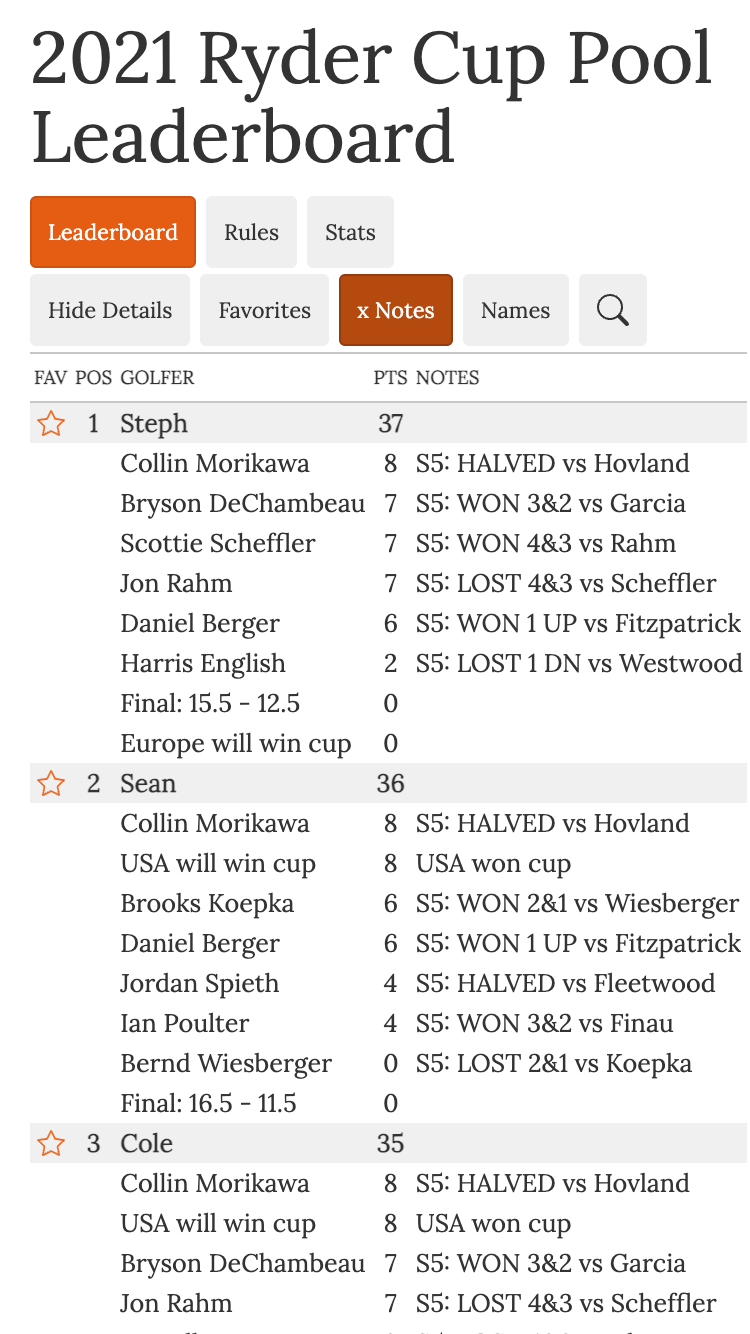Image resolution: width=750 pixels, height=1334 pixels.
Task: Open the Stats tab
Action: [x=350, y=231]
